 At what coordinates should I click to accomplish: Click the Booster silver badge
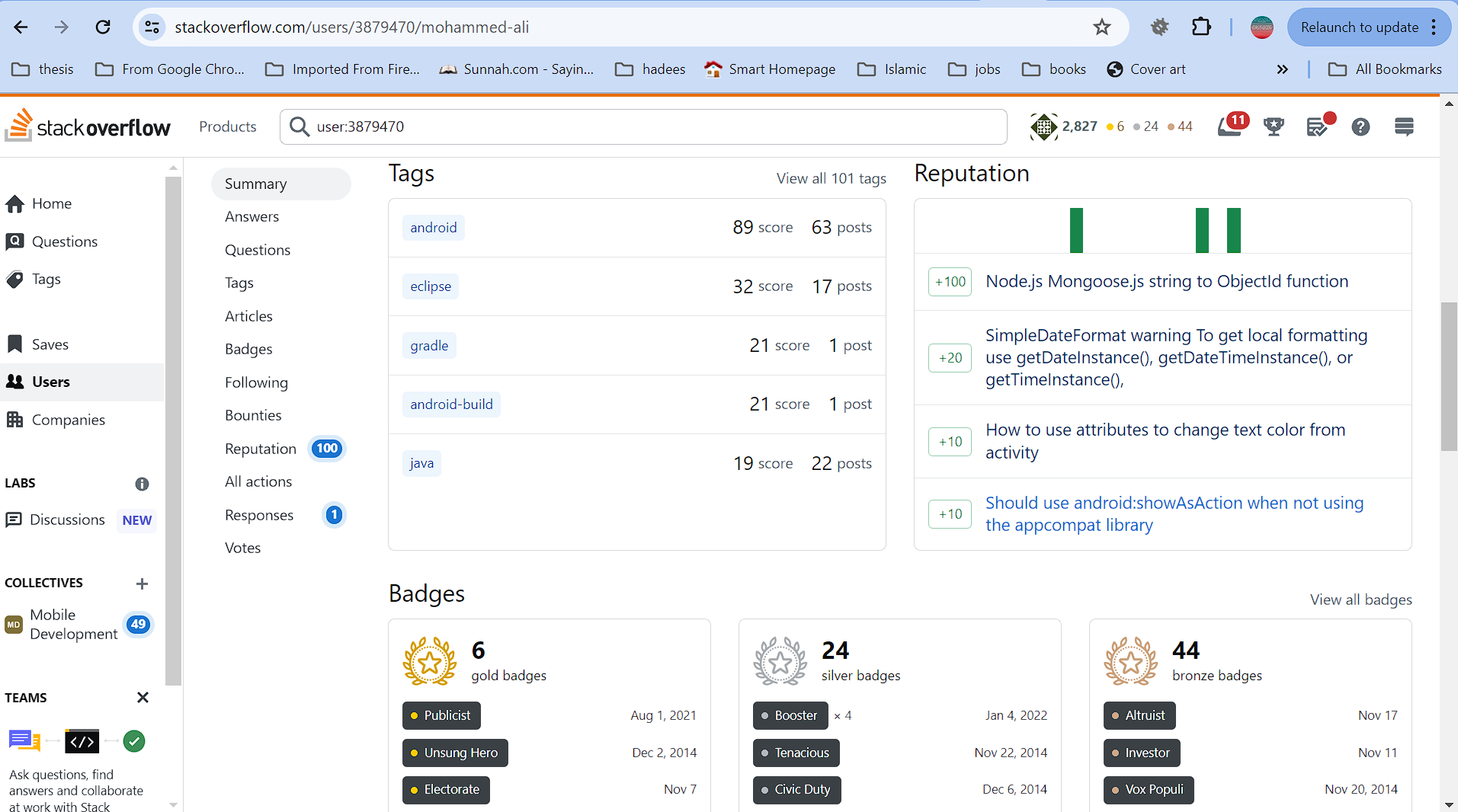(790, 715)
